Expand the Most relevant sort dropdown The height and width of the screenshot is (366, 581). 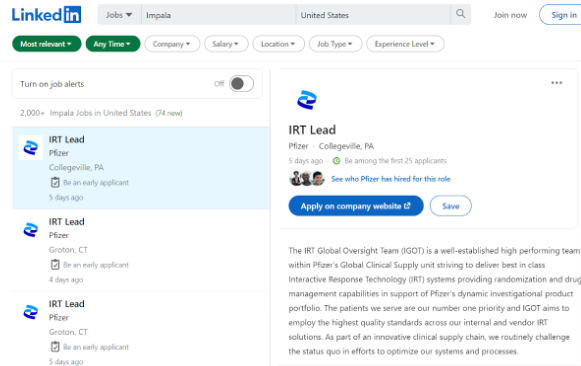(x=46, y=44)
